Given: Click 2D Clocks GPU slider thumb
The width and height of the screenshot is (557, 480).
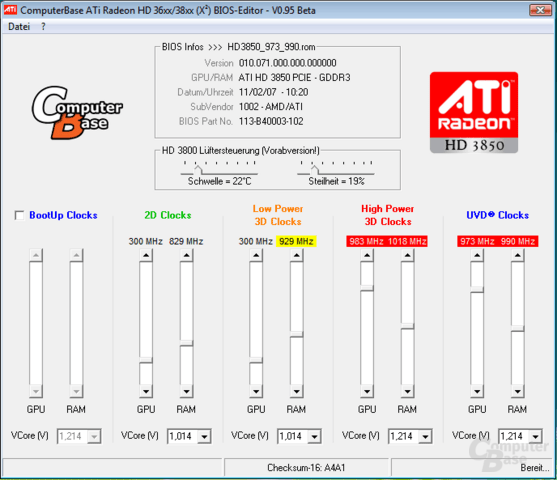Looking at the screenshot, I should [146, 360].
